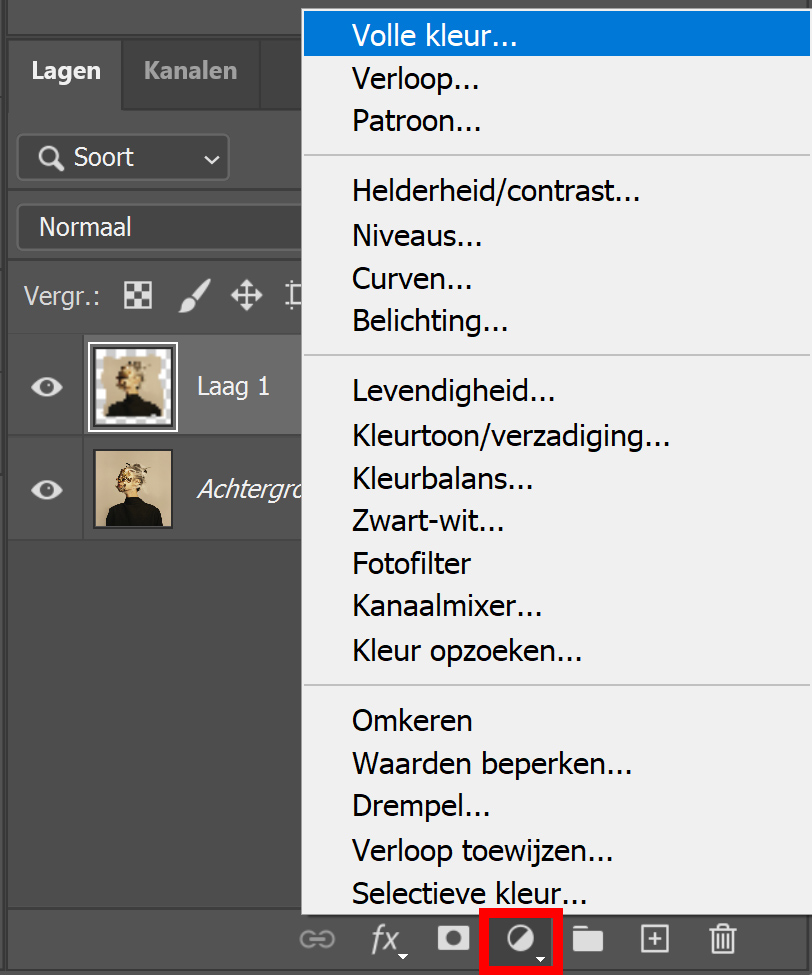Lock position with move arrows icon

click(x=246, y=295)
